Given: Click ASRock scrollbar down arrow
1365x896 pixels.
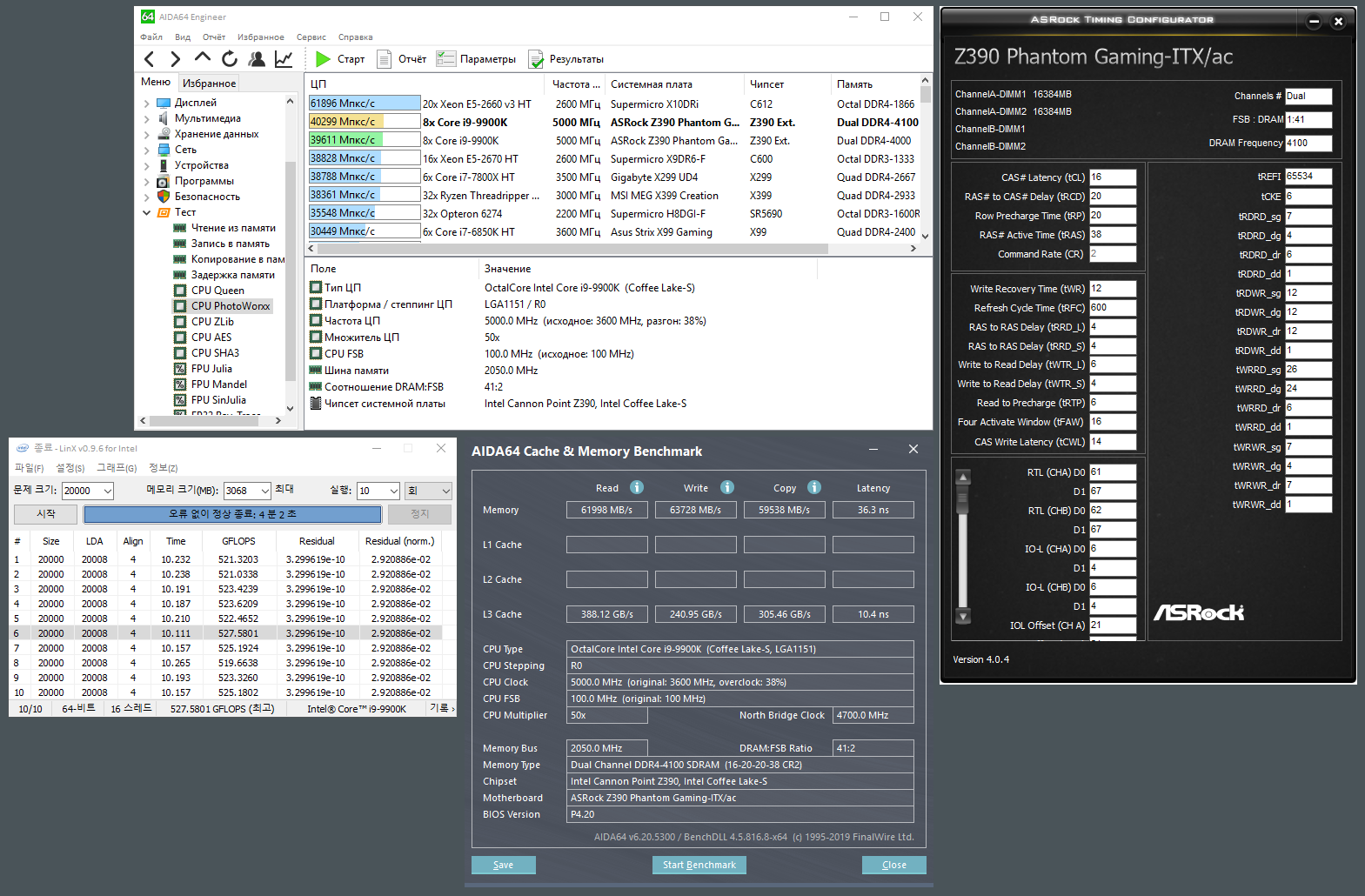Looking at the screenshot, I should pos(962,617).
